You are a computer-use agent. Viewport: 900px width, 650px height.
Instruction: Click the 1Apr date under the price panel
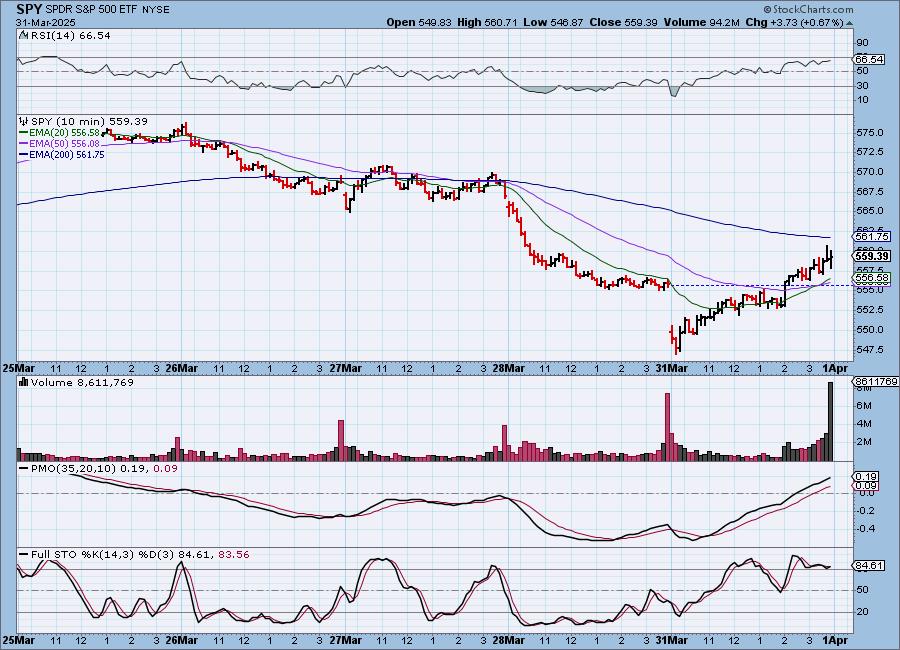click(835, 368)
